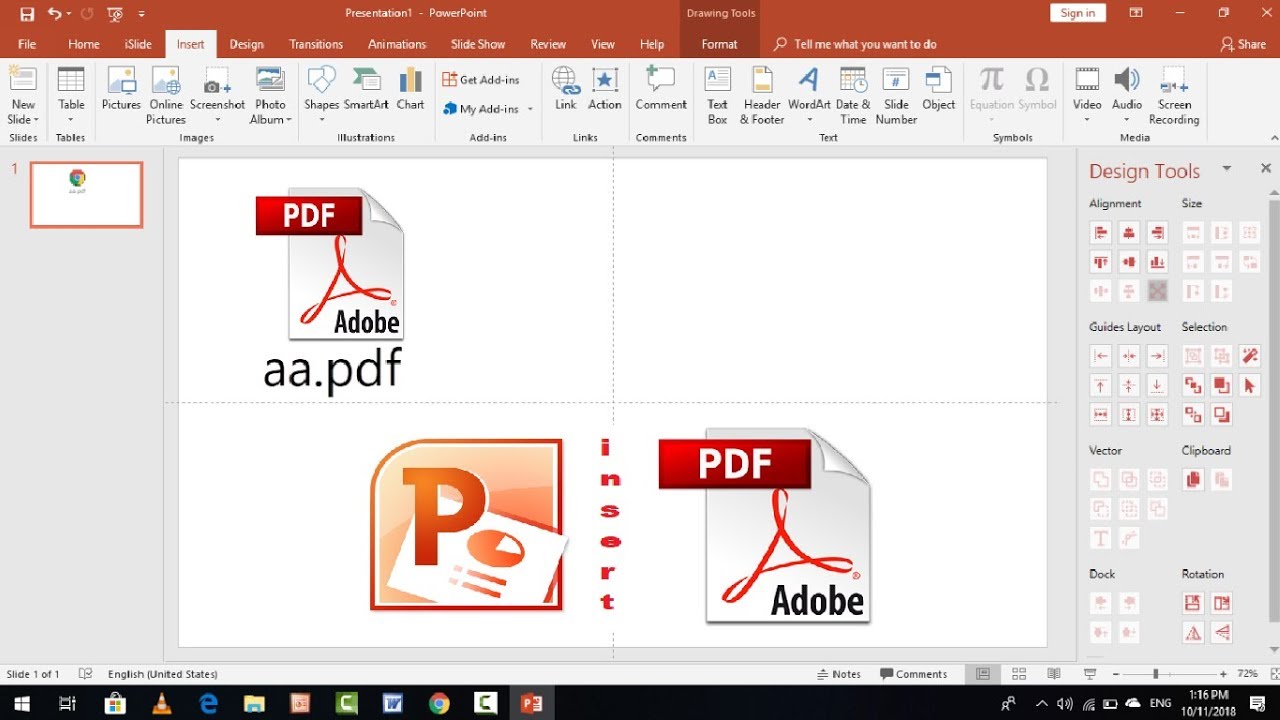Open the Table dropdown
Screen dimensions: 1280x720
[71, 120]
